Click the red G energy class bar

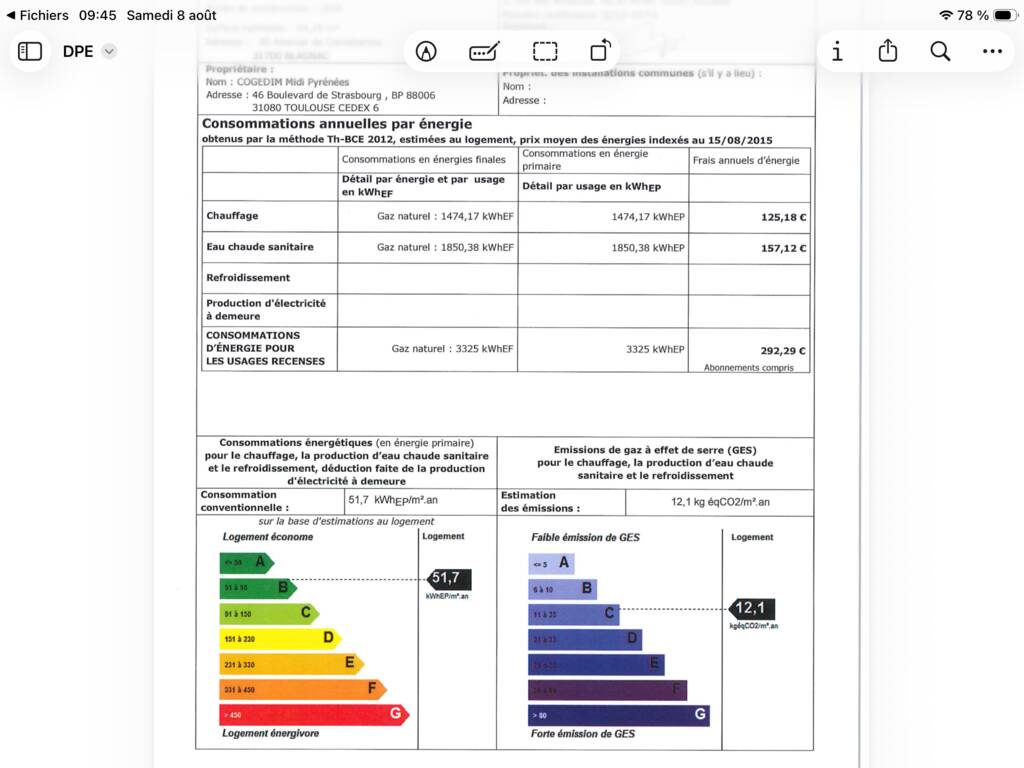[x=314, y=714]
